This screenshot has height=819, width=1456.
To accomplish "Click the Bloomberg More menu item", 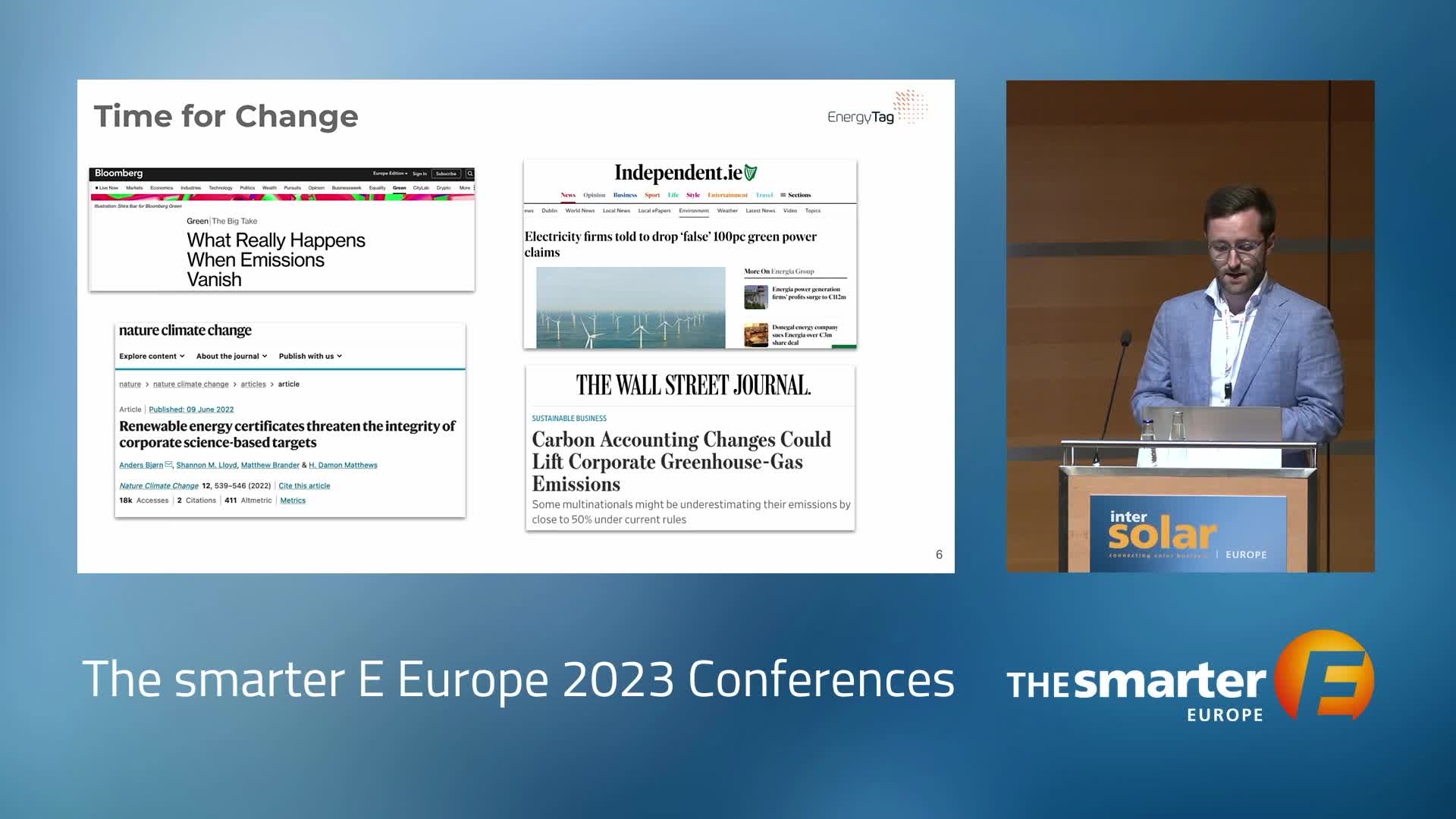I will click(465, 188).
